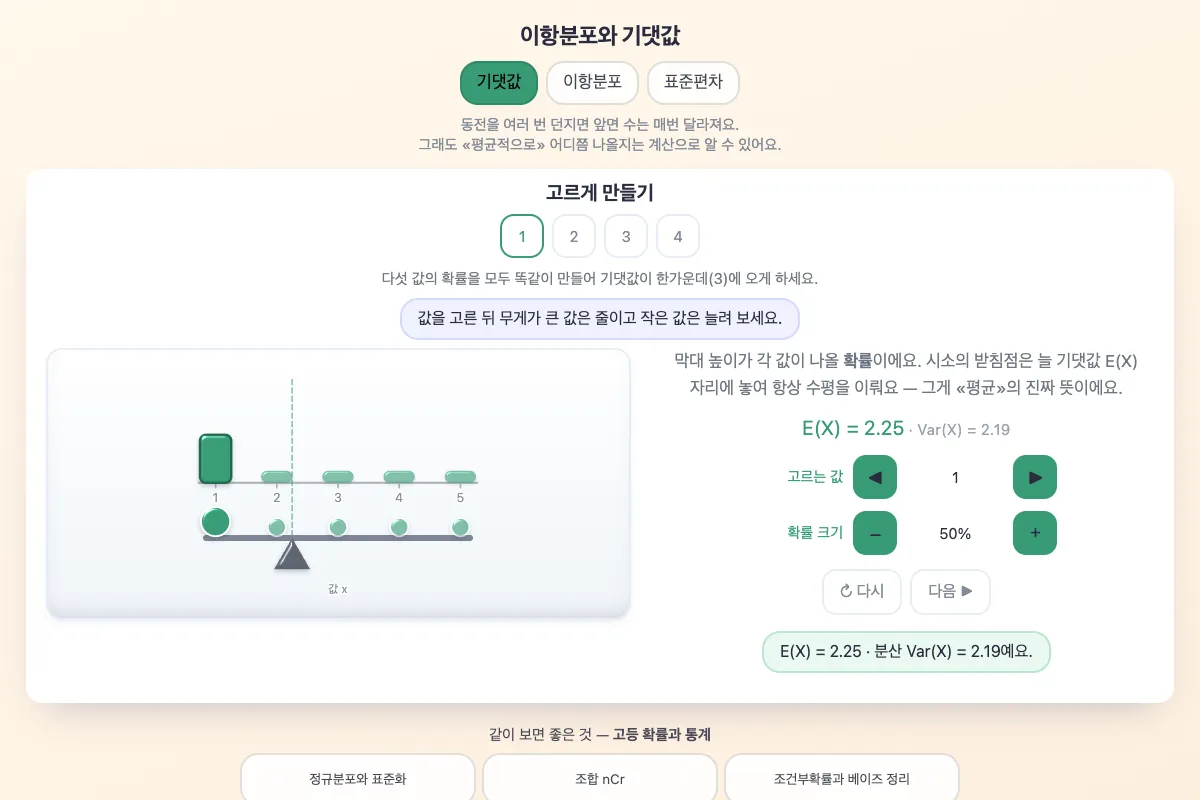The height and width of the screenshot is (800, 1200).
Task: Open the 표준편차 tab
Action: point(693,83)
